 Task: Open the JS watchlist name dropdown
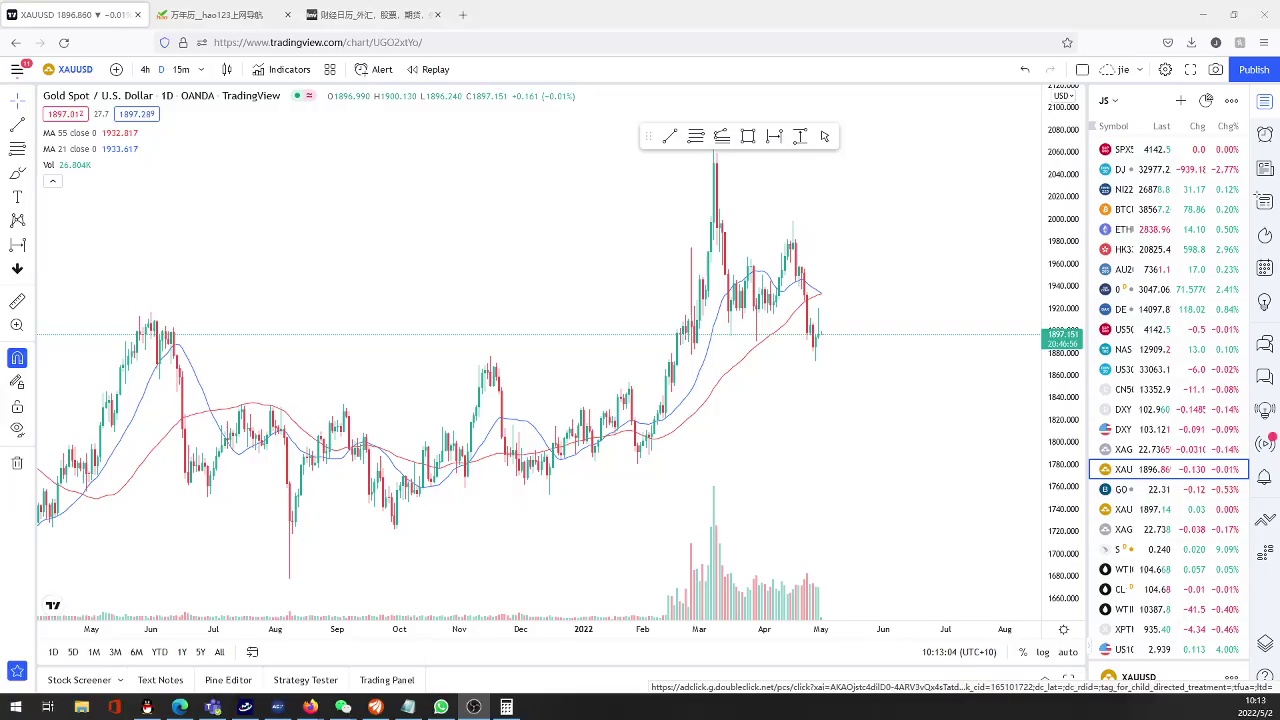1108,101
